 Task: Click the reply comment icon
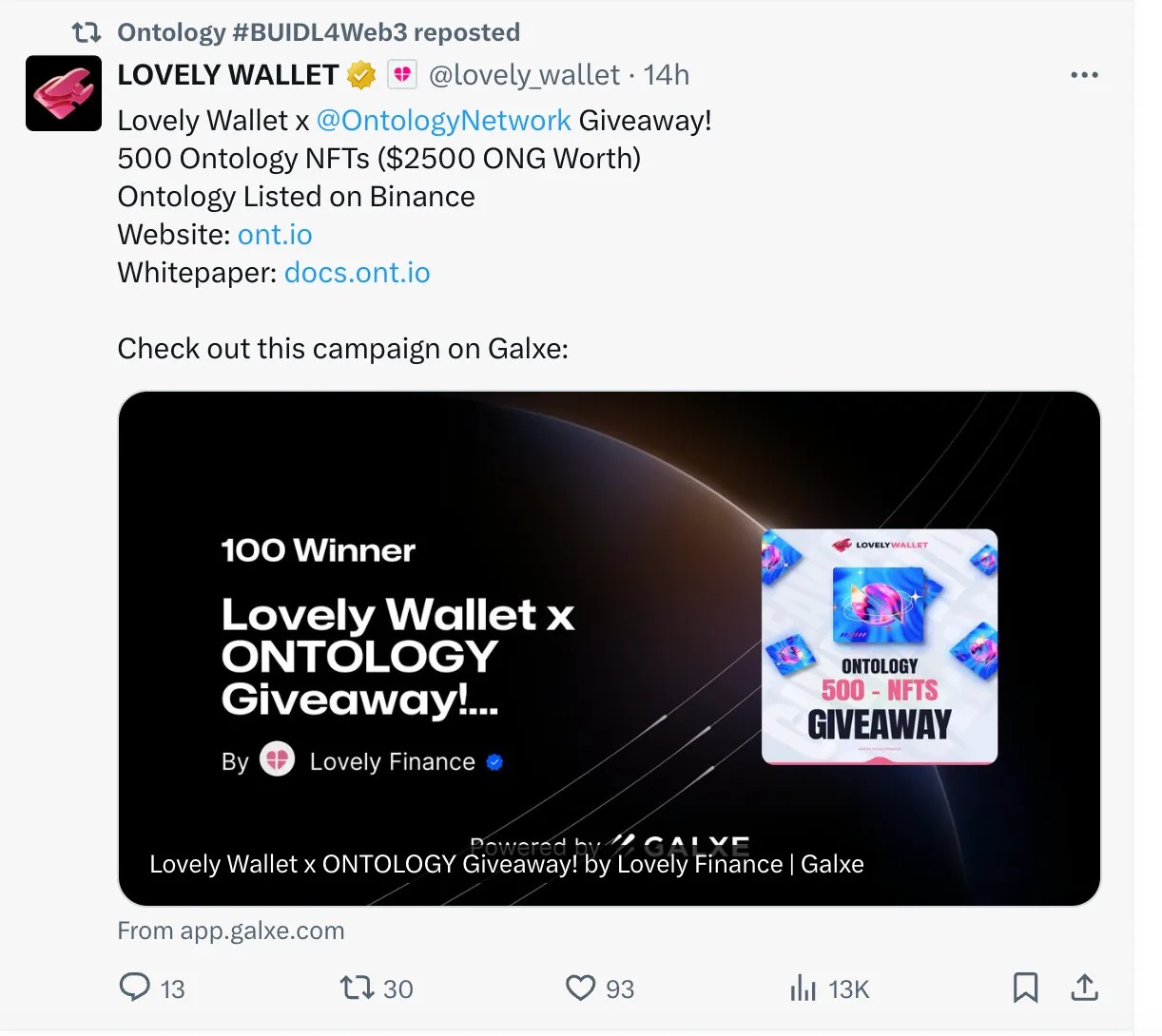pyautogui.click(x=134, y=988)
